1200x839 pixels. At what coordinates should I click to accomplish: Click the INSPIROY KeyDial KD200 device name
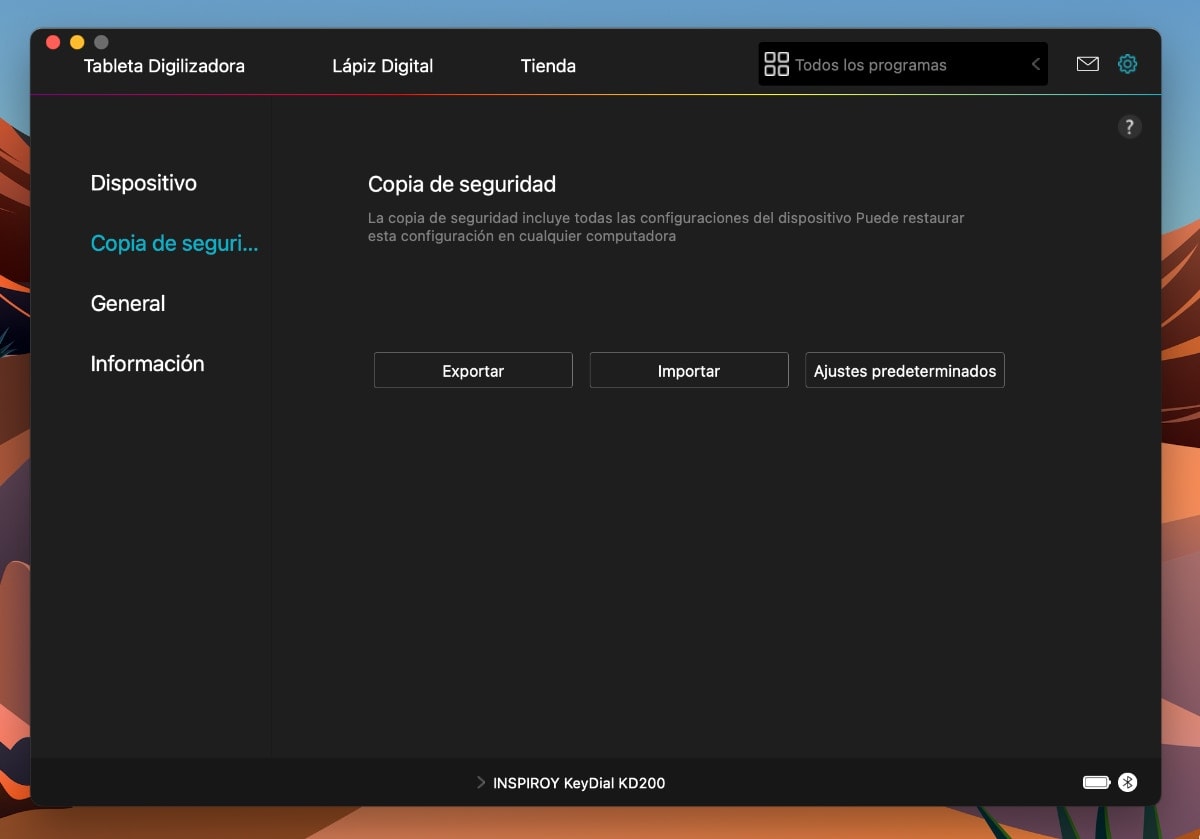[578, 783]
